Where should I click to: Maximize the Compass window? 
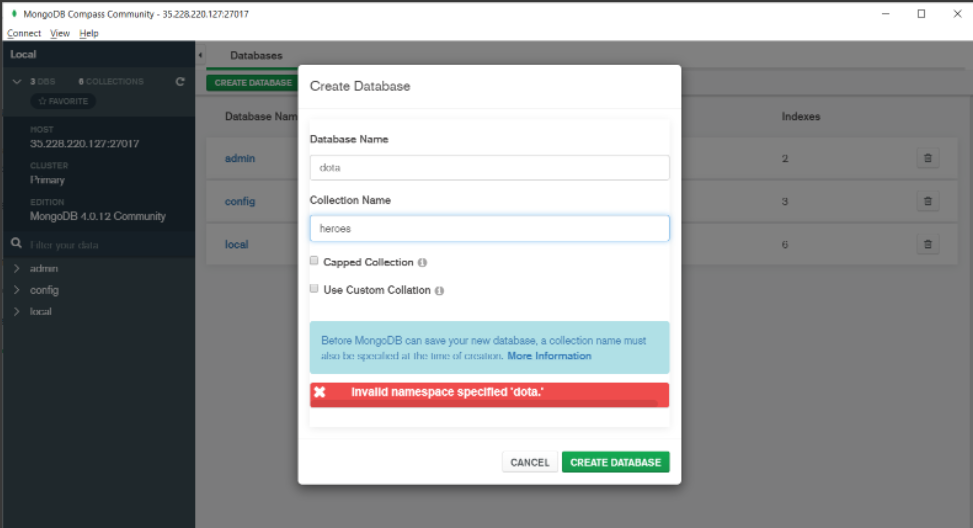coord(921,14)
